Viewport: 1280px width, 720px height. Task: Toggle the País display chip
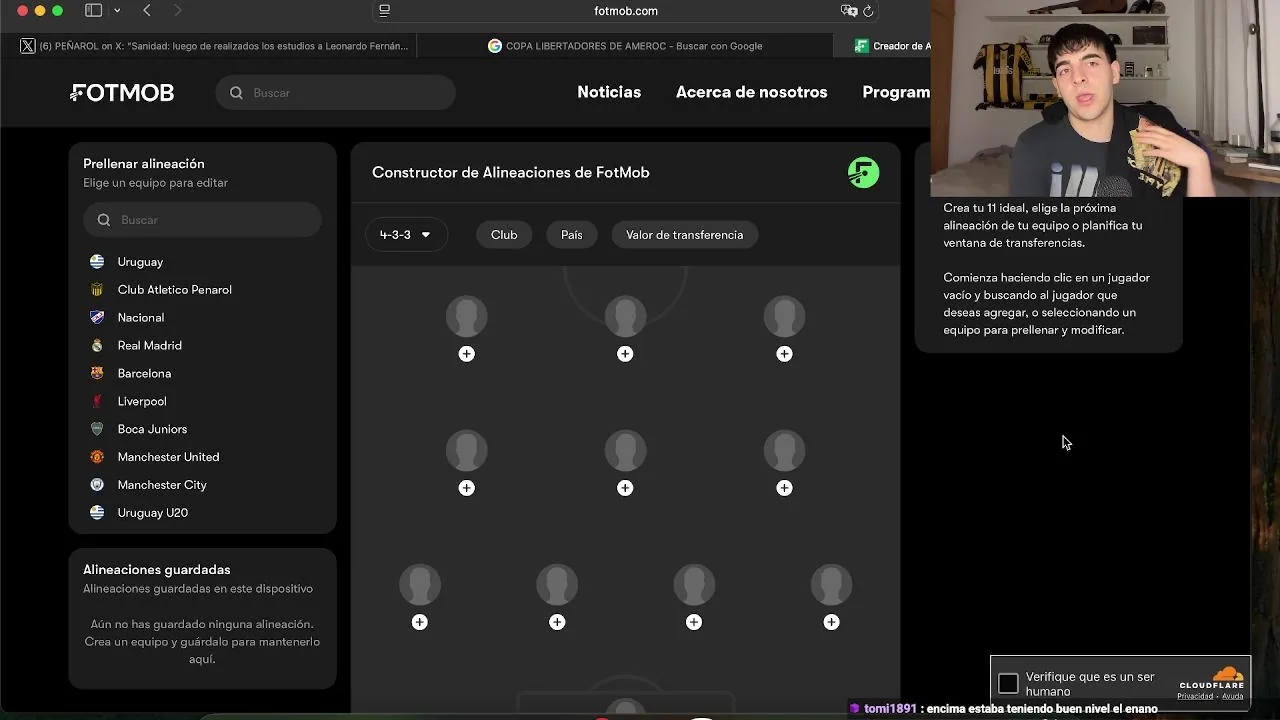(x=572, y=235)
